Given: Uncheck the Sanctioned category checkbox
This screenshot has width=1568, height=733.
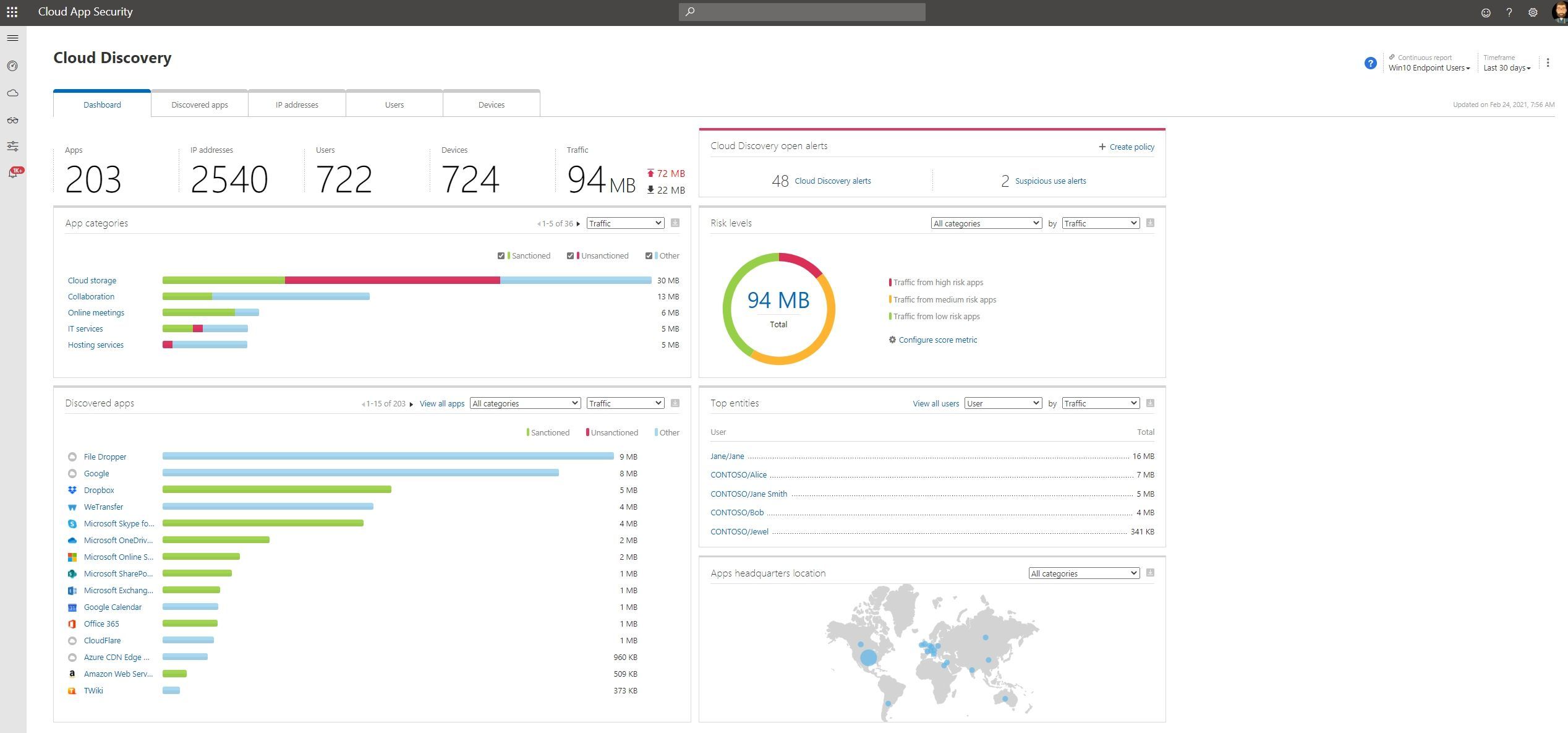Looking at the screenshot, I should point(501,256).
